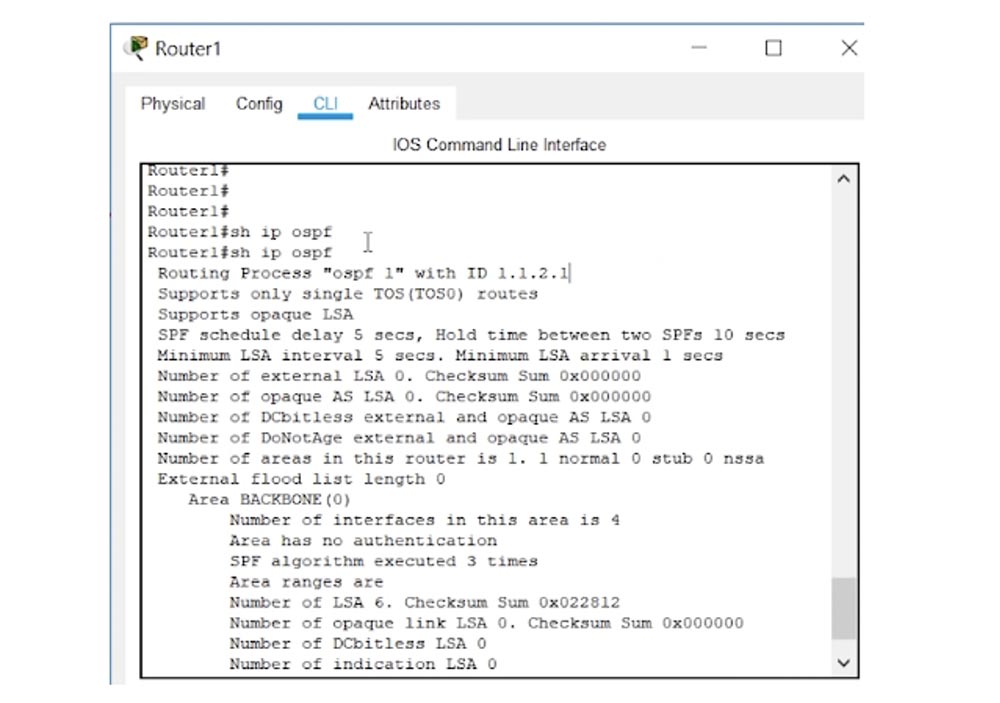Click the text SPF algorithm executed 3 times
Viewport: 1000px width, 703px height.
384,560
